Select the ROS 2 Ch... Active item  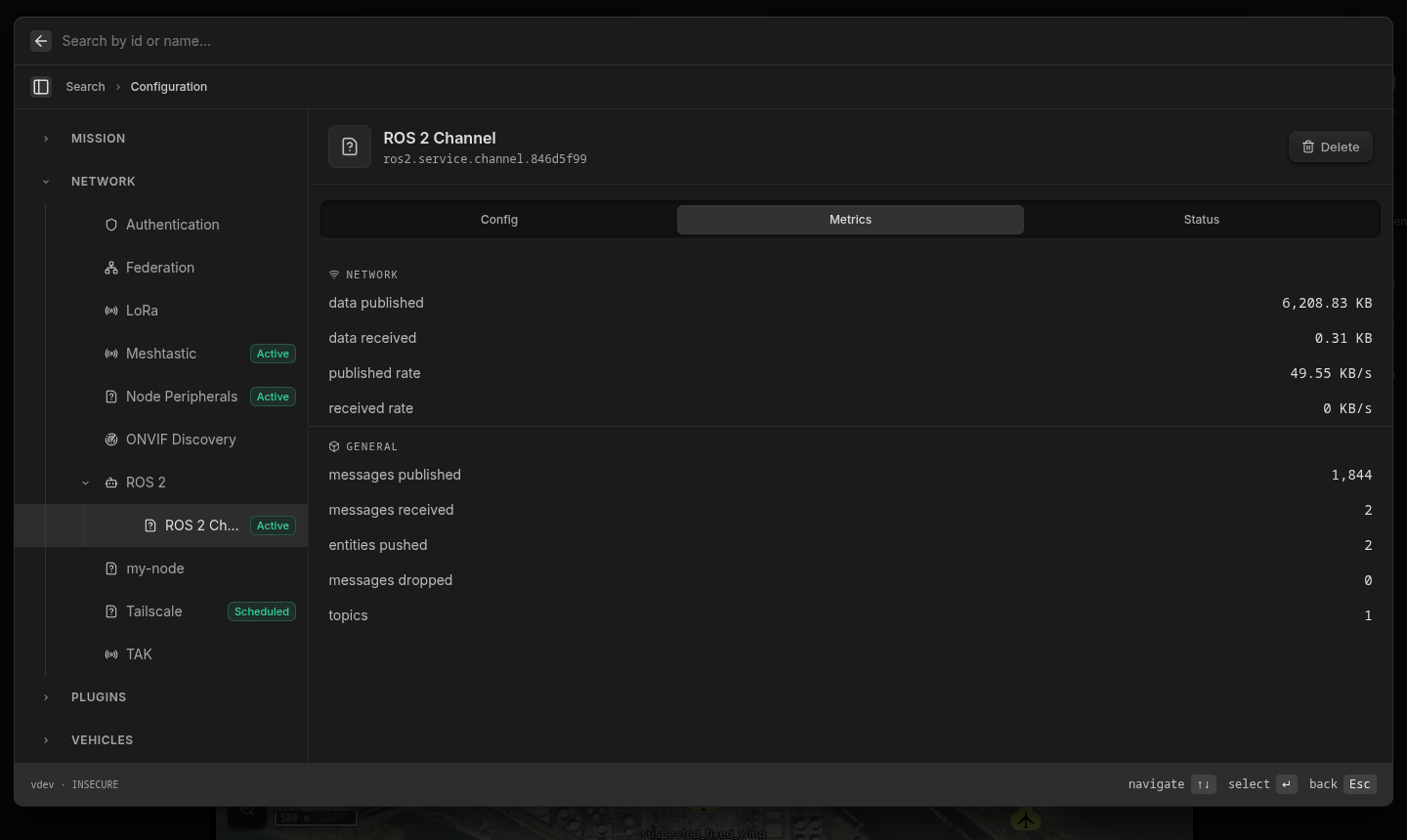pos(161,525)
